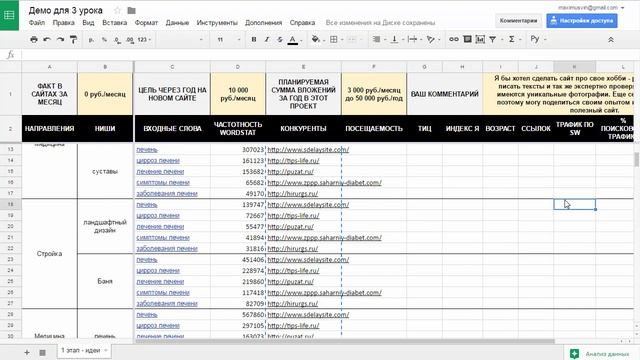
Task: Open the Инструменты menu
Action: (217, 23)
